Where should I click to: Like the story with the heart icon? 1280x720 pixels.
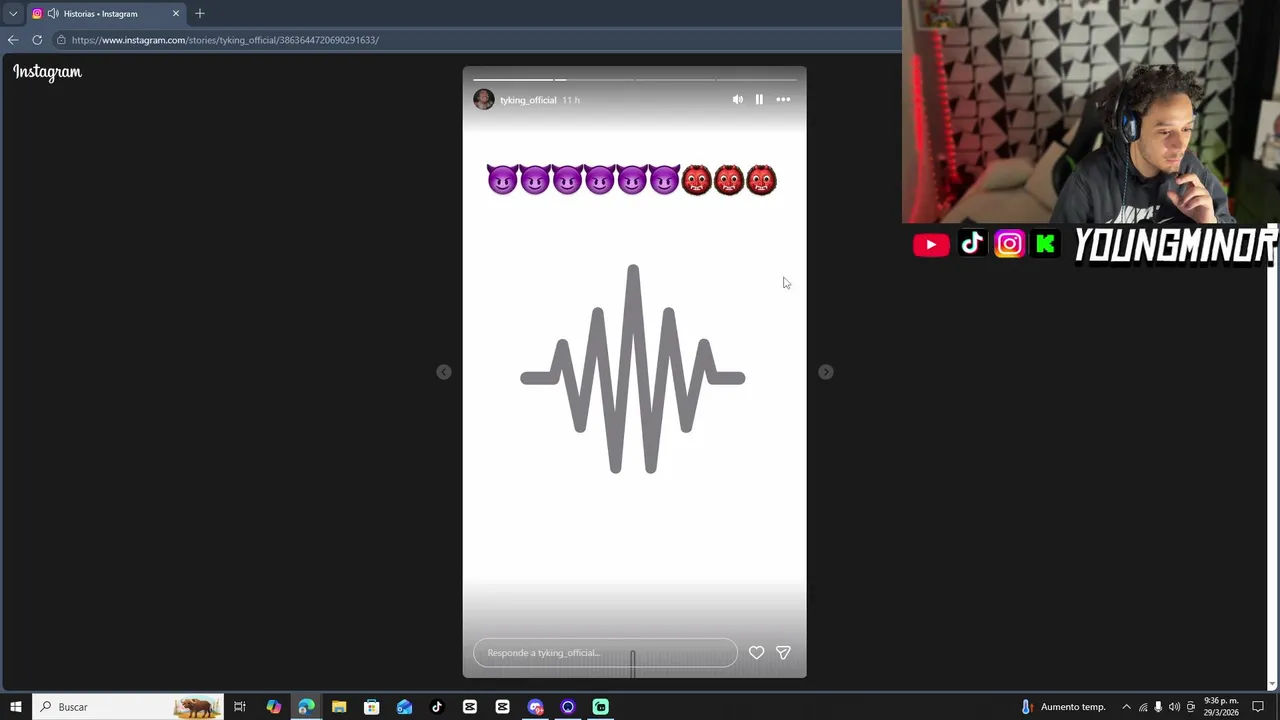(x=756, y=653)
